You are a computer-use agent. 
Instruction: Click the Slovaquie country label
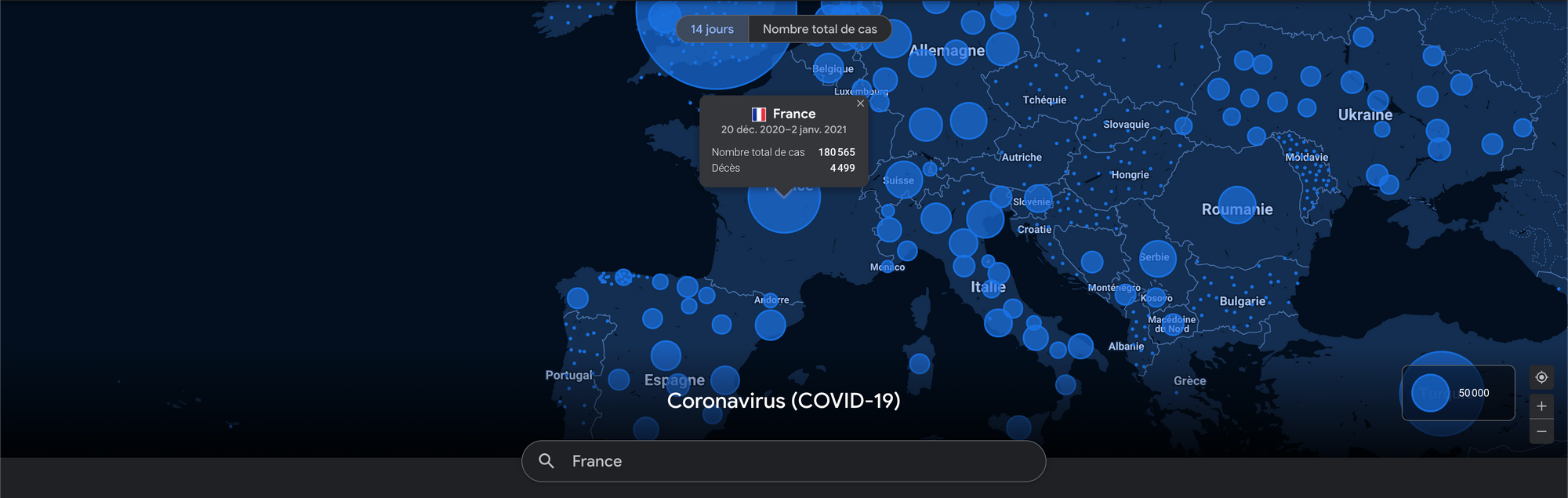1126,125
